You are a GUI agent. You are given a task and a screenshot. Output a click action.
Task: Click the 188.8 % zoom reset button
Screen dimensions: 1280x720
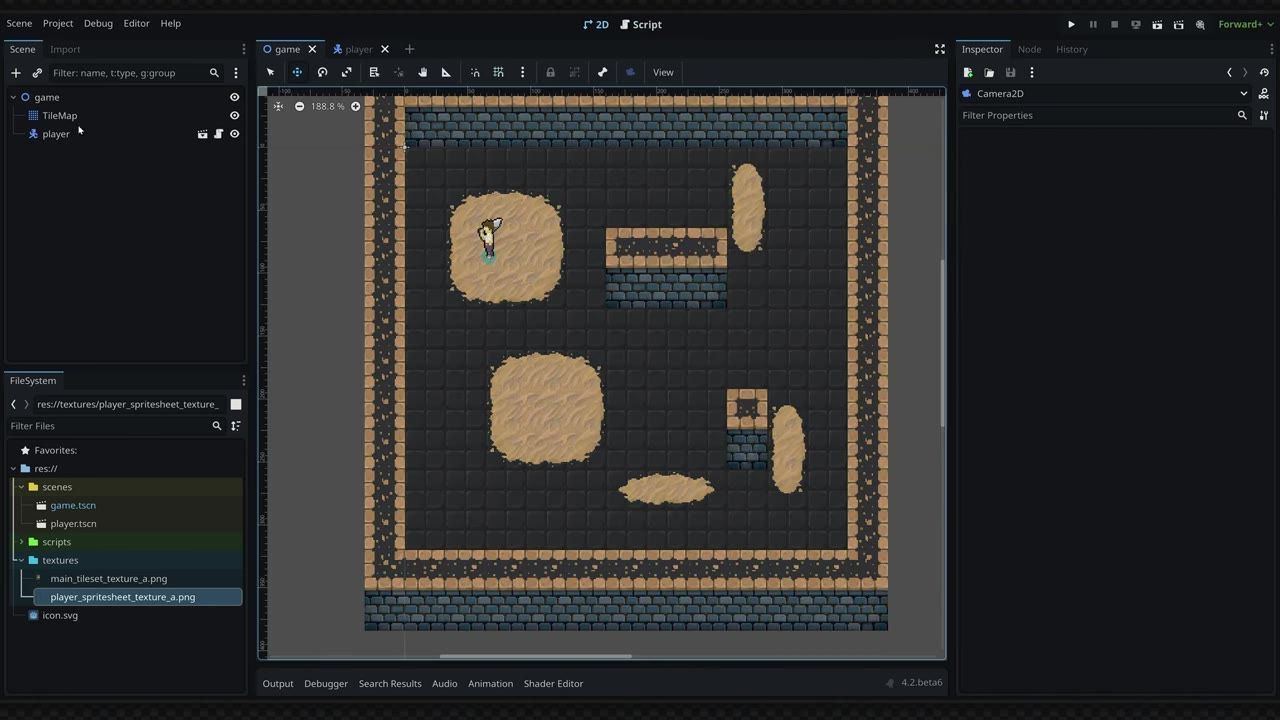click(x=327, y=106)
